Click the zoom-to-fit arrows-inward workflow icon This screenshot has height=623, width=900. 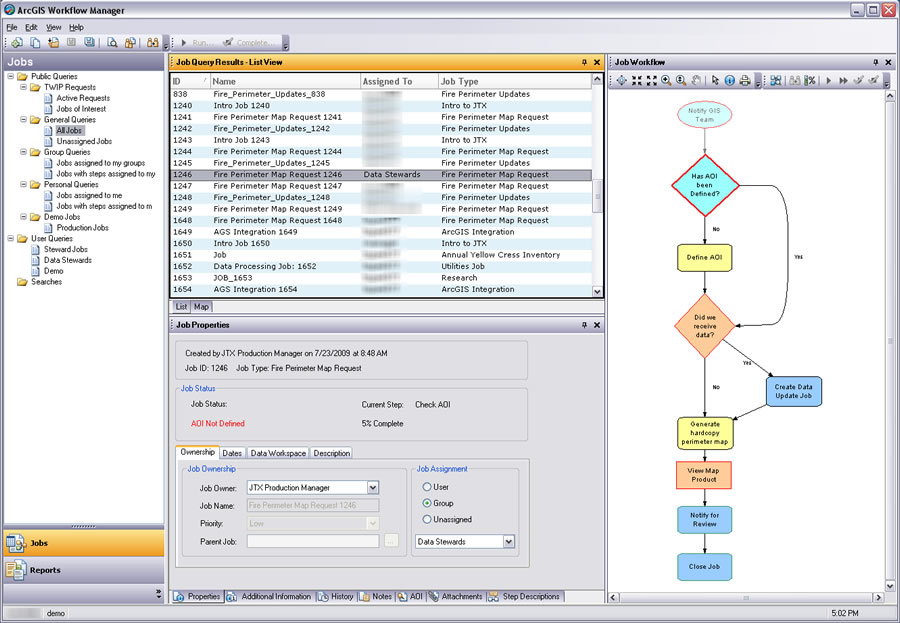pos(637,81)
